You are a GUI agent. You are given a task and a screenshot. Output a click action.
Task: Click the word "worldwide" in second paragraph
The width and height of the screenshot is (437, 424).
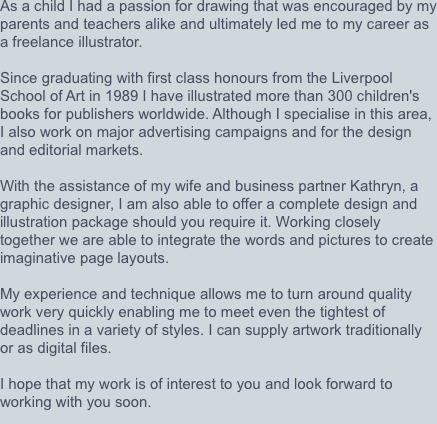tap(173, 114)
